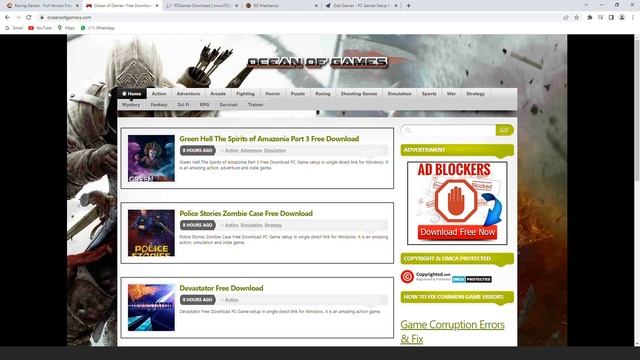Open the Survival category
Viewport: 640px width, 360px height.
(x=228, y=104)
